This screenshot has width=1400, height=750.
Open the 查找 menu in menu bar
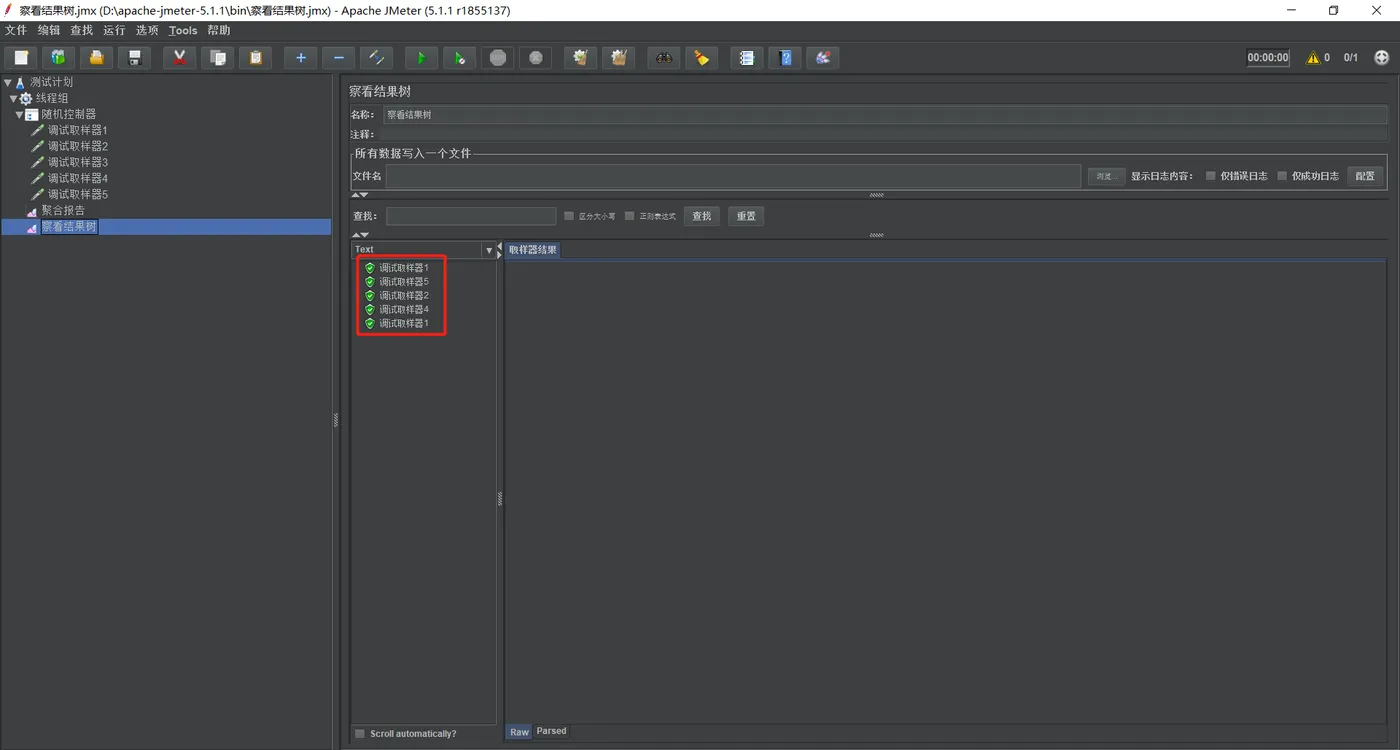coord(82,31)
